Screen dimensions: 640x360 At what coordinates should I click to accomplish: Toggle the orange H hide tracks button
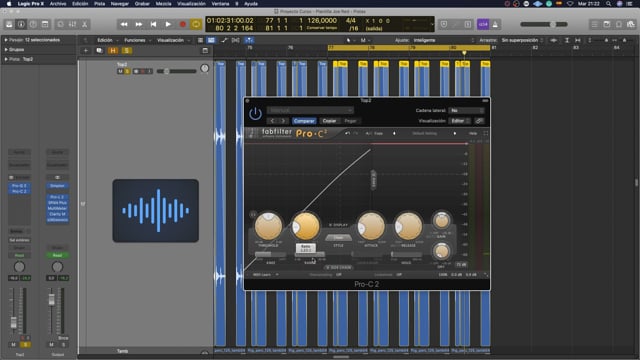(113, 51)
